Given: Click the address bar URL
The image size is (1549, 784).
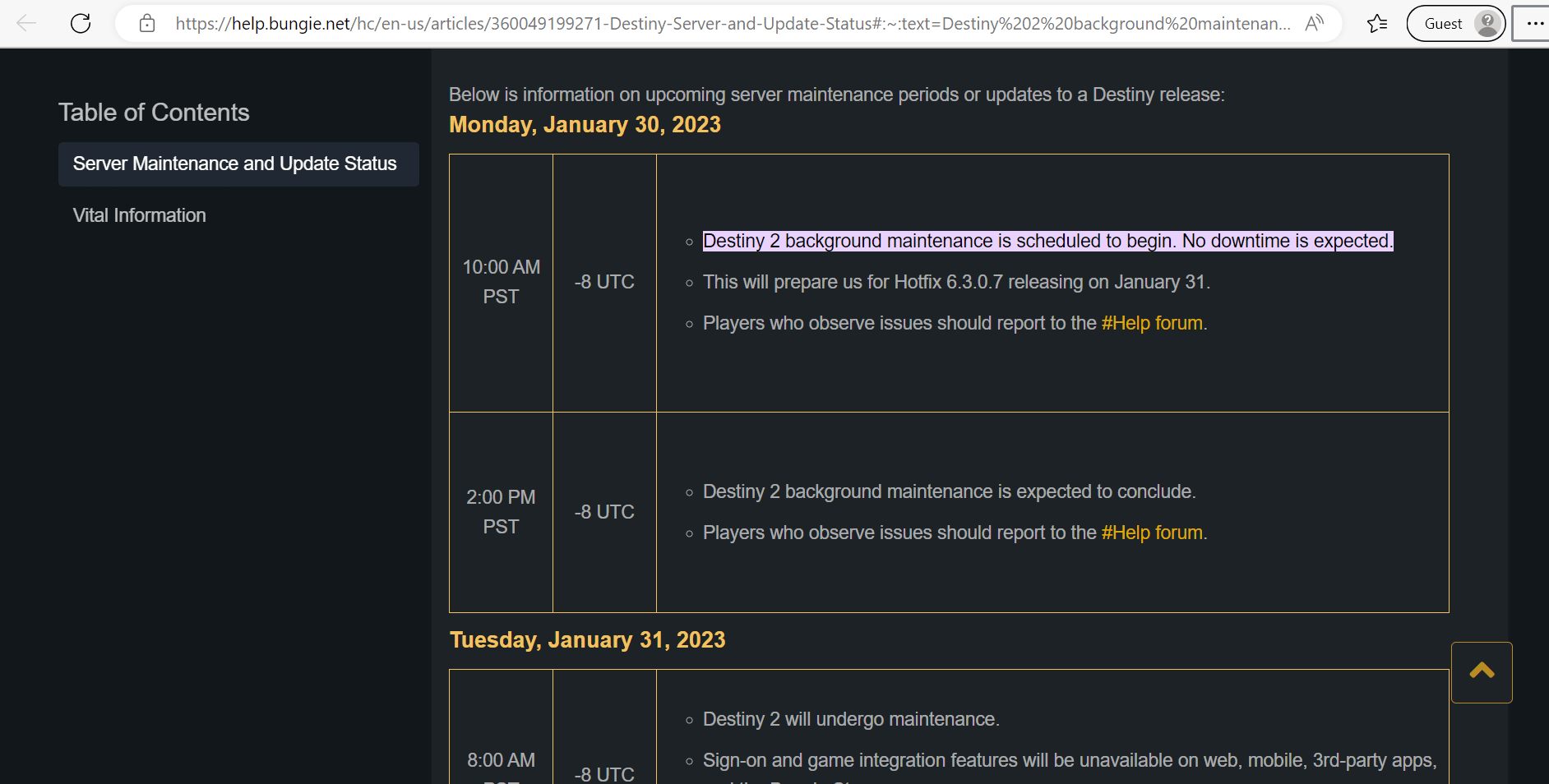Looking at the screenshot, I should [x=733, y=24].
